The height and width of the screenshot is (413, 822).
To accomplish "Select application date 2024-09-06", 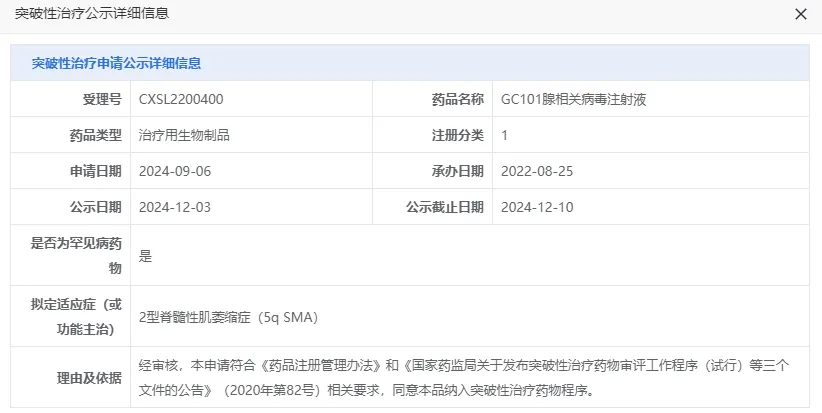I will (x=175, y=171).
